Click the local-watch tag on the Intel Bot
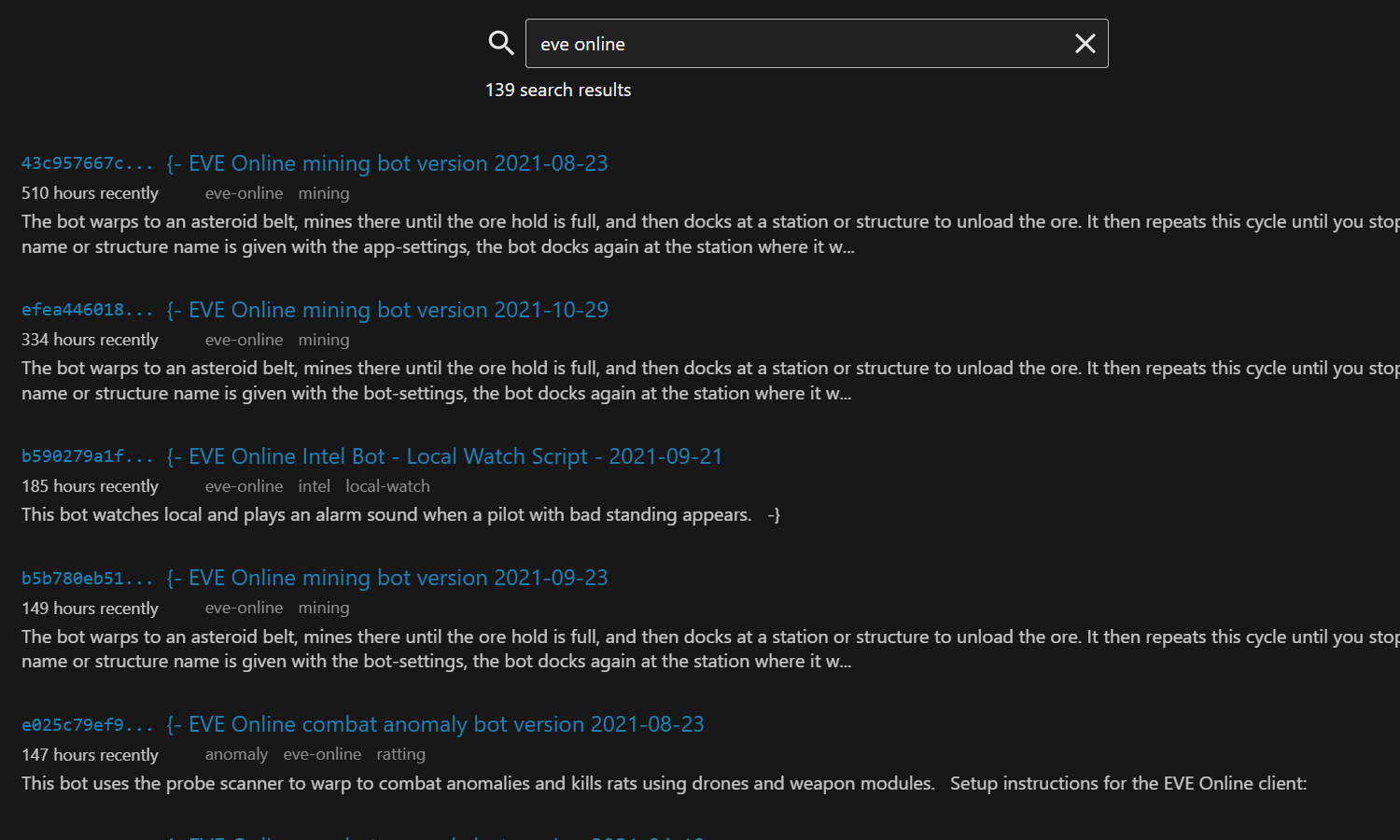This screenshot has height=840, width=1400. [x=387, y=485]
